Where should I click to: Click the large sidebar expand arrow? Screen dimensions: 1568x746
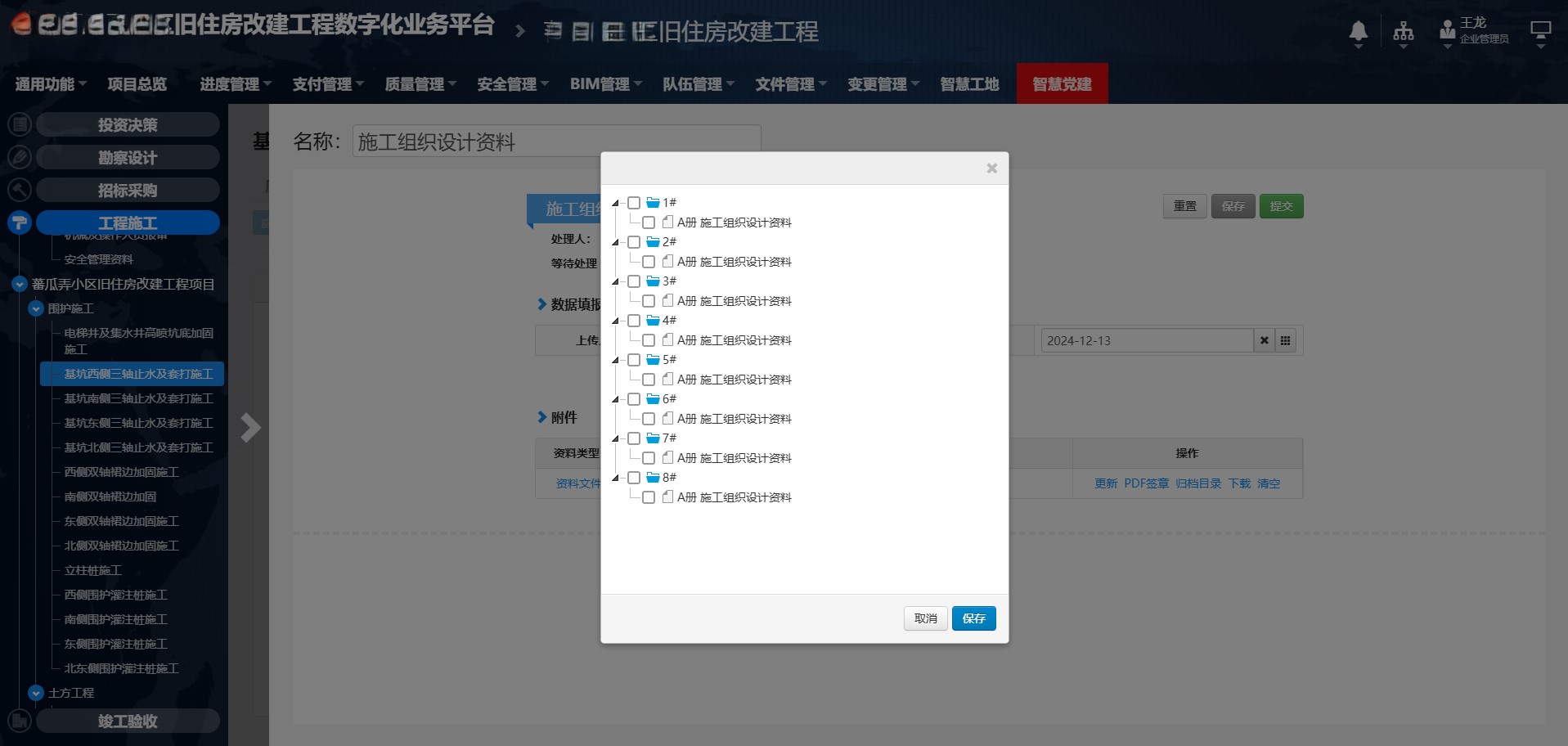[x=250, y=427]
